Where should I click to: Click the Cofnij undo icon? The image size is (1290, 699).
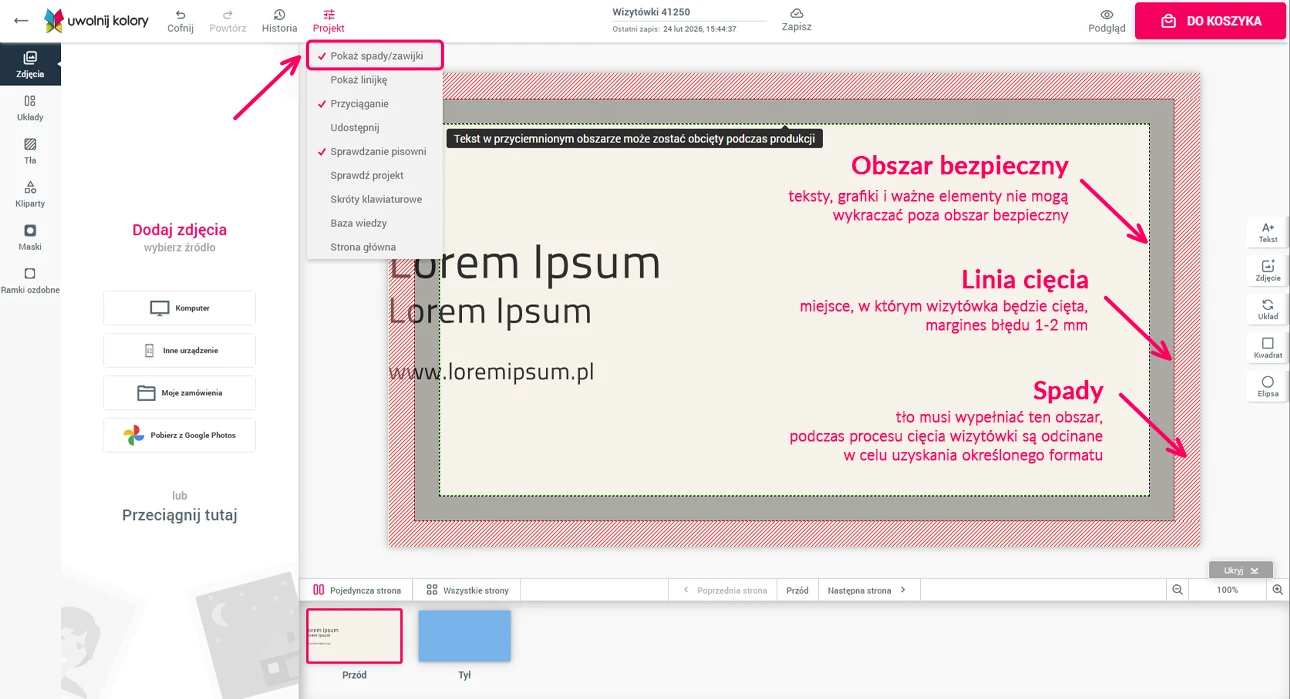click(x=180, y=15)
